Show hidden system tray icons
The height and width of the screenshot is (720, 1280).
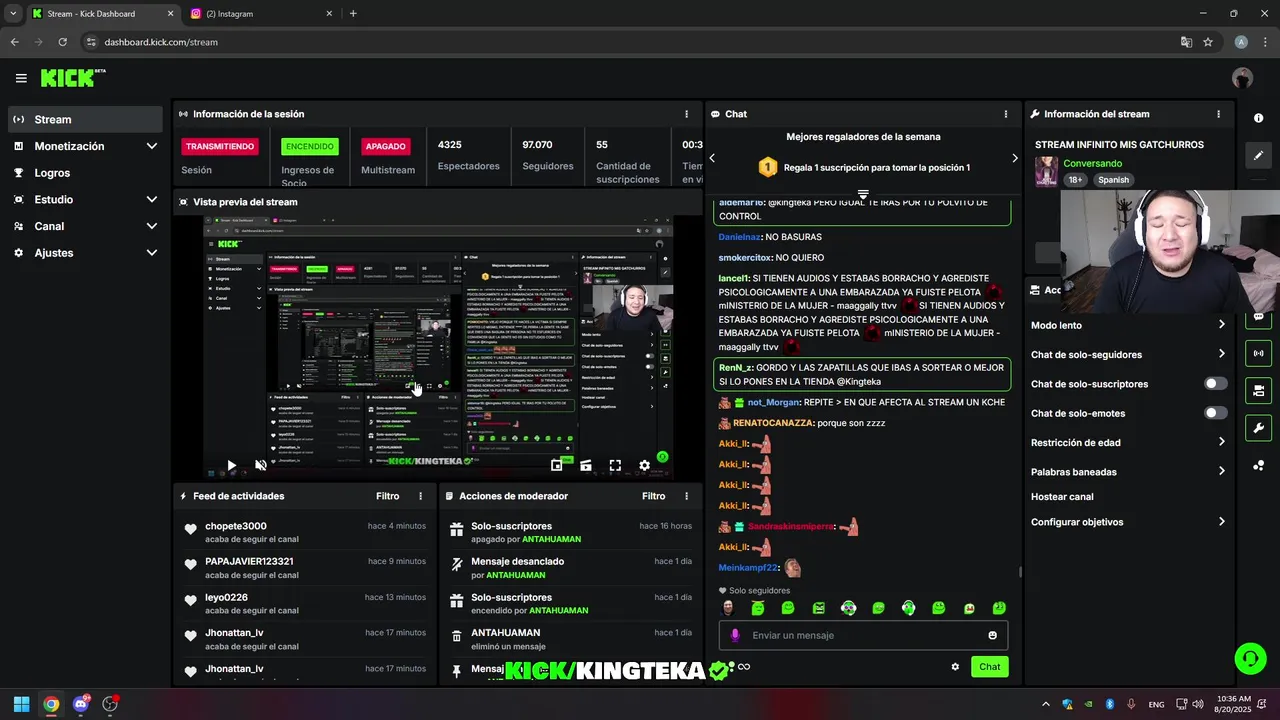[1046, 704]
